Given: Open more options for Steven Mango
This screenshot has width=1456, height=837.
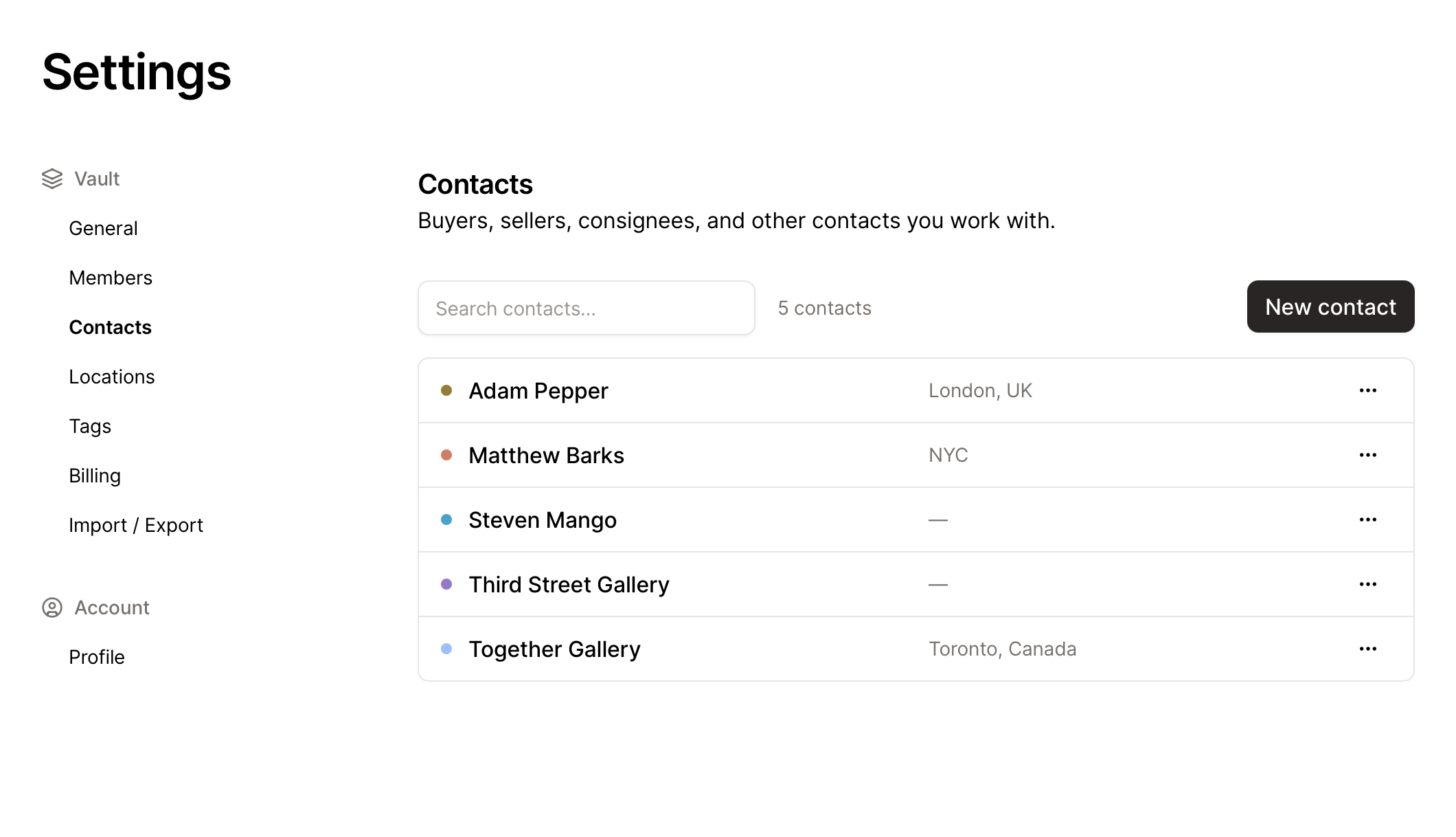Looking at the screenshot, I should coord(1367,520).
